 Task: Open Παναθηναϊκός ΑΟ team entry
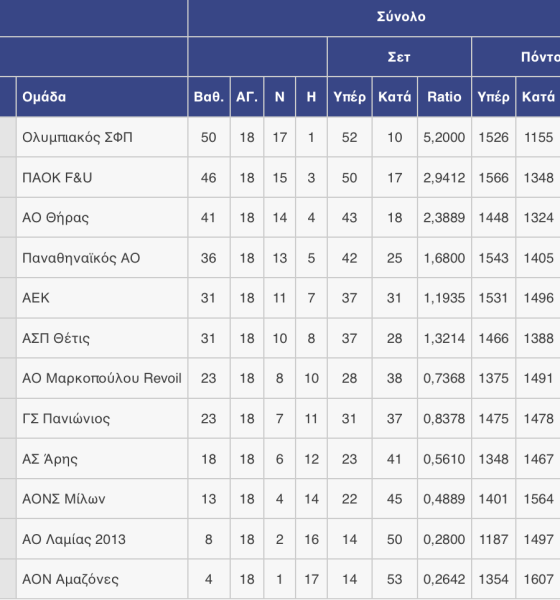(x=81, y=258)
